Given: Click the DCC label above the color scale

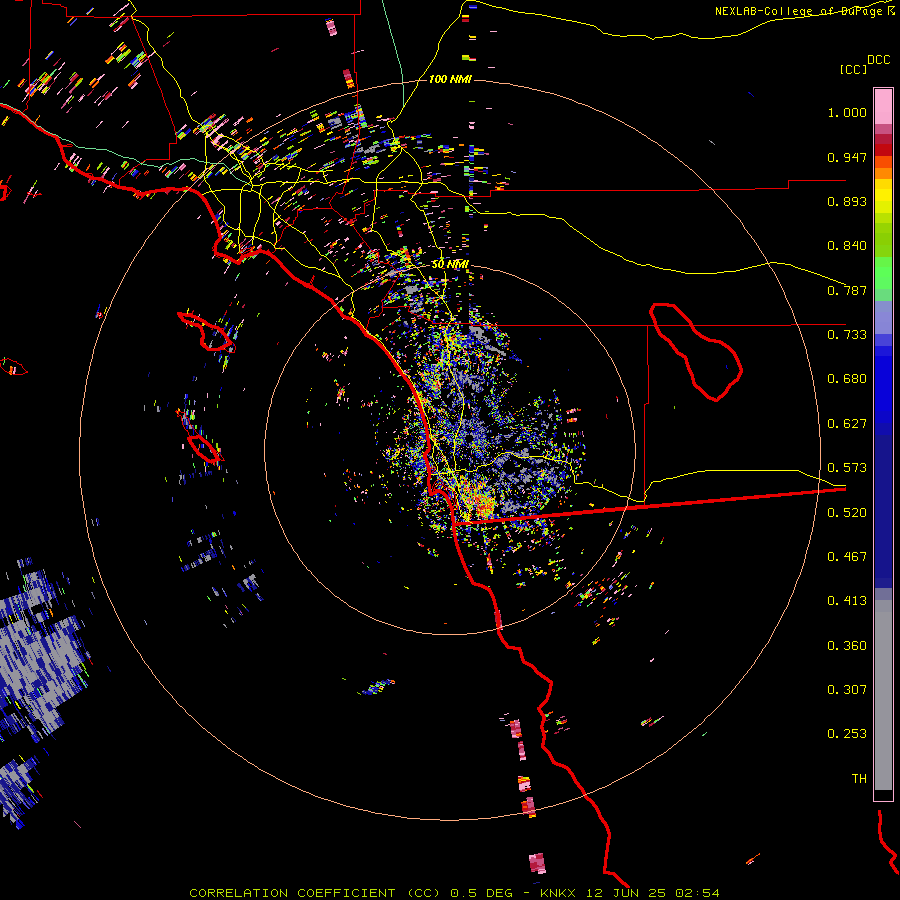Looking at the screenshot, I should (x=878, y=60).
